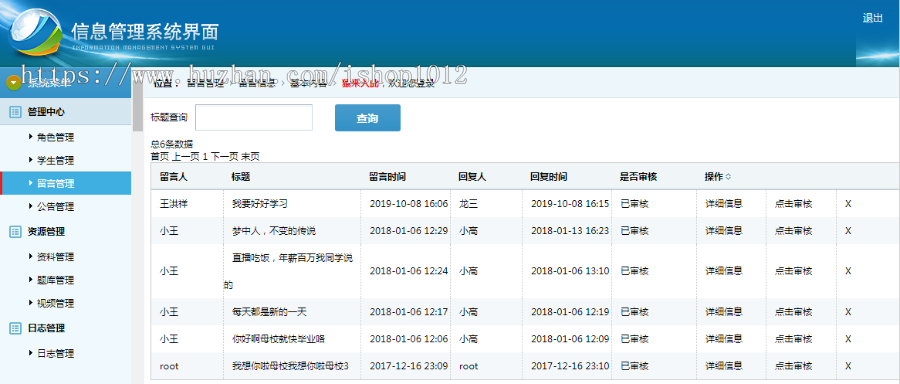Delete the root row with X

point(848,366)
